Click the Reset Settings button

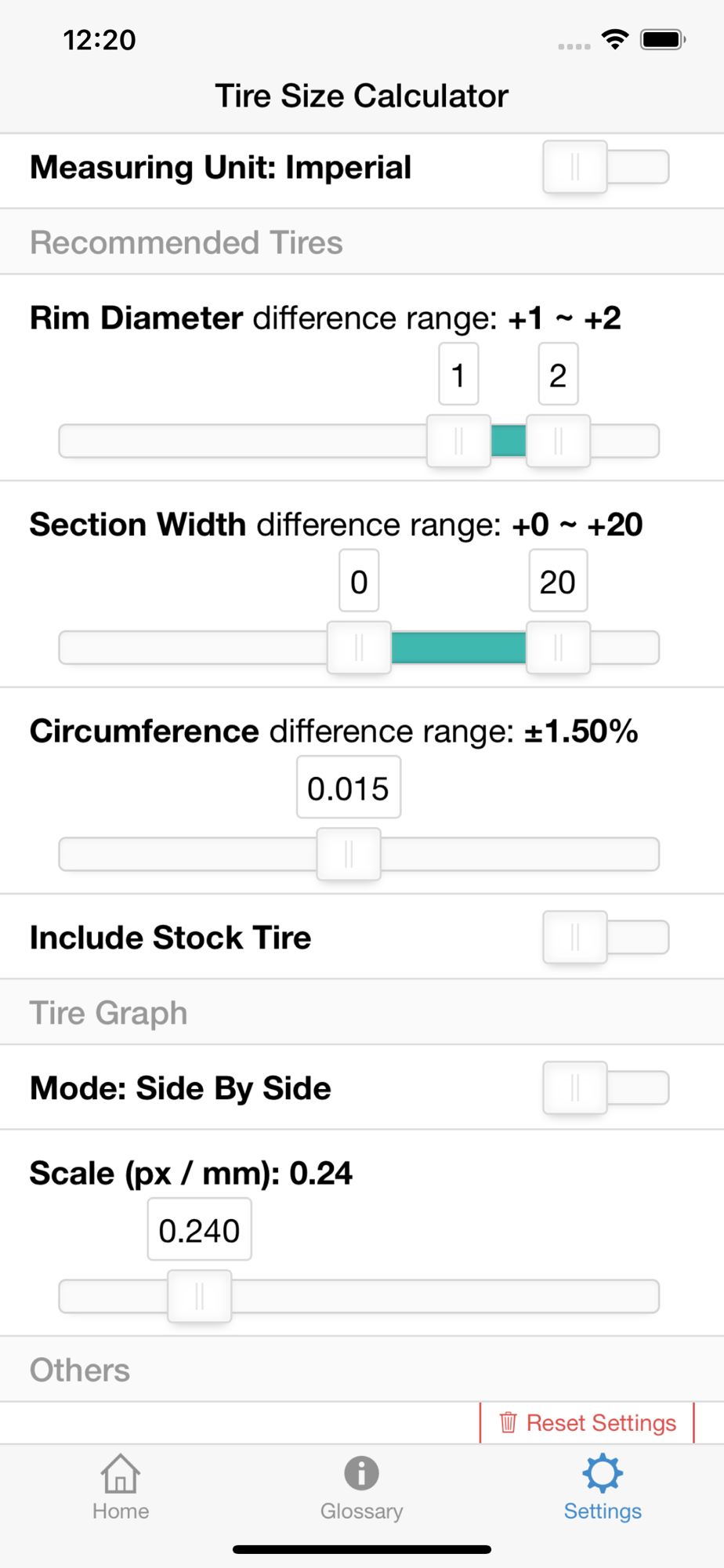[x=588, y=1422]
